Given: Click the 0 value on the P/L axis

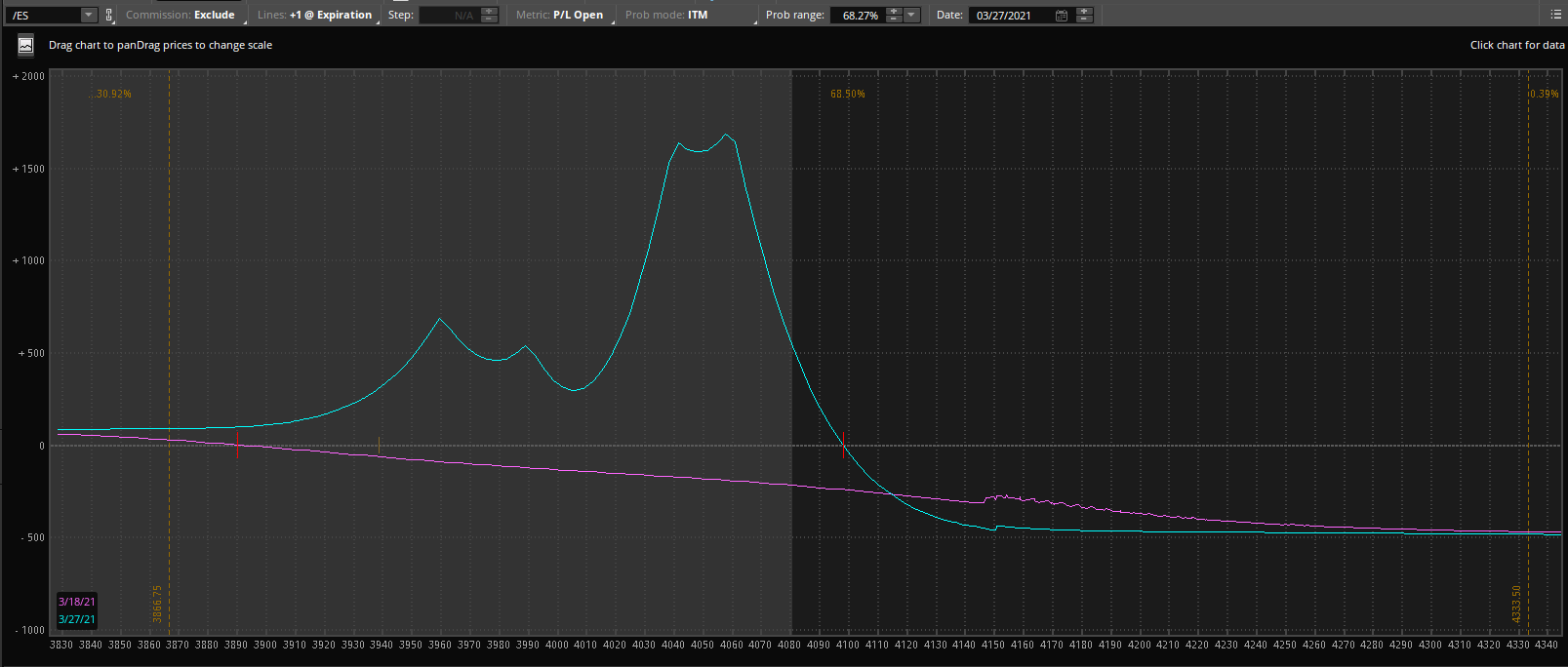Looking at the screenshot, I should (42, 446).
